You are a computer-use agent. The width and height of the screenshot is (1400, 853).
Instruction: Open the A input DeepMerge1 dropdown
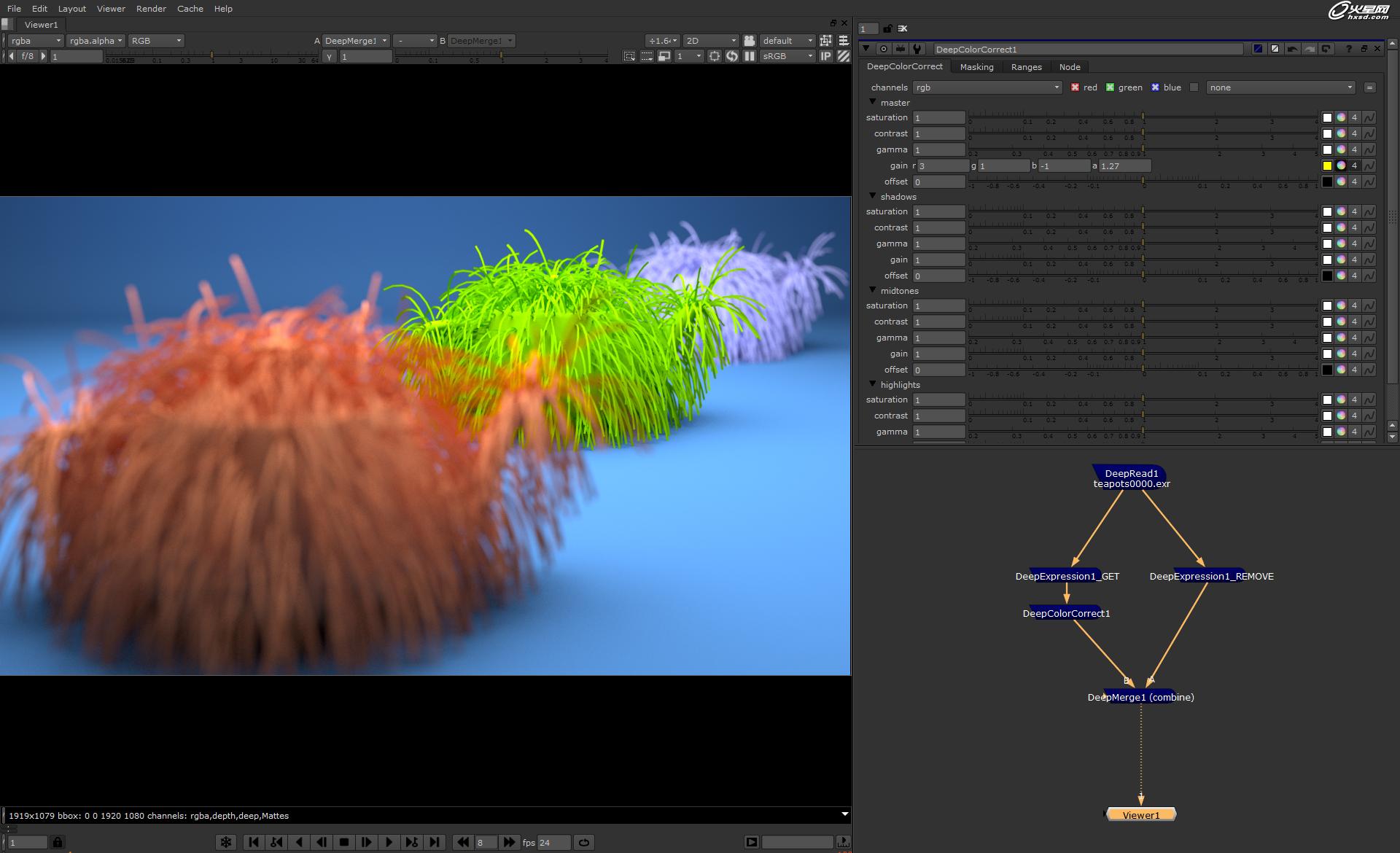pos(355,41)
